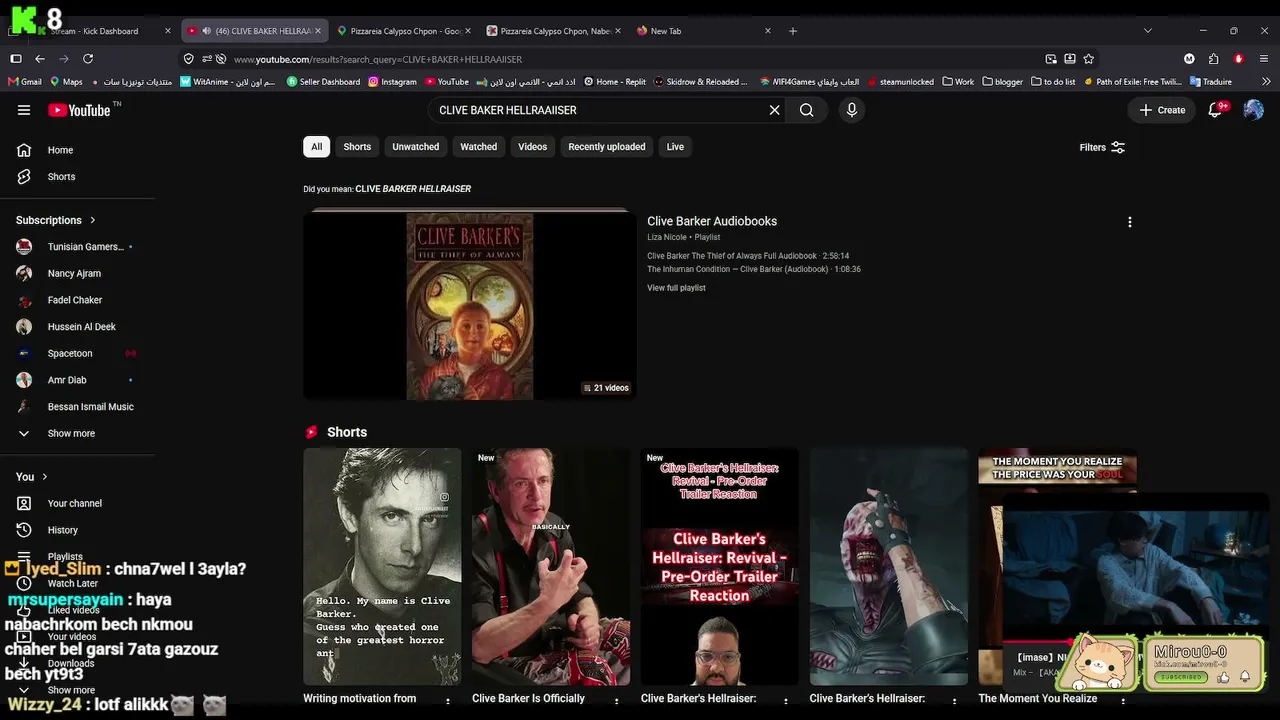Viewport: 1280px width, 720px height.
Task: Select the Watched filter chip
Action: click(478, 147)
